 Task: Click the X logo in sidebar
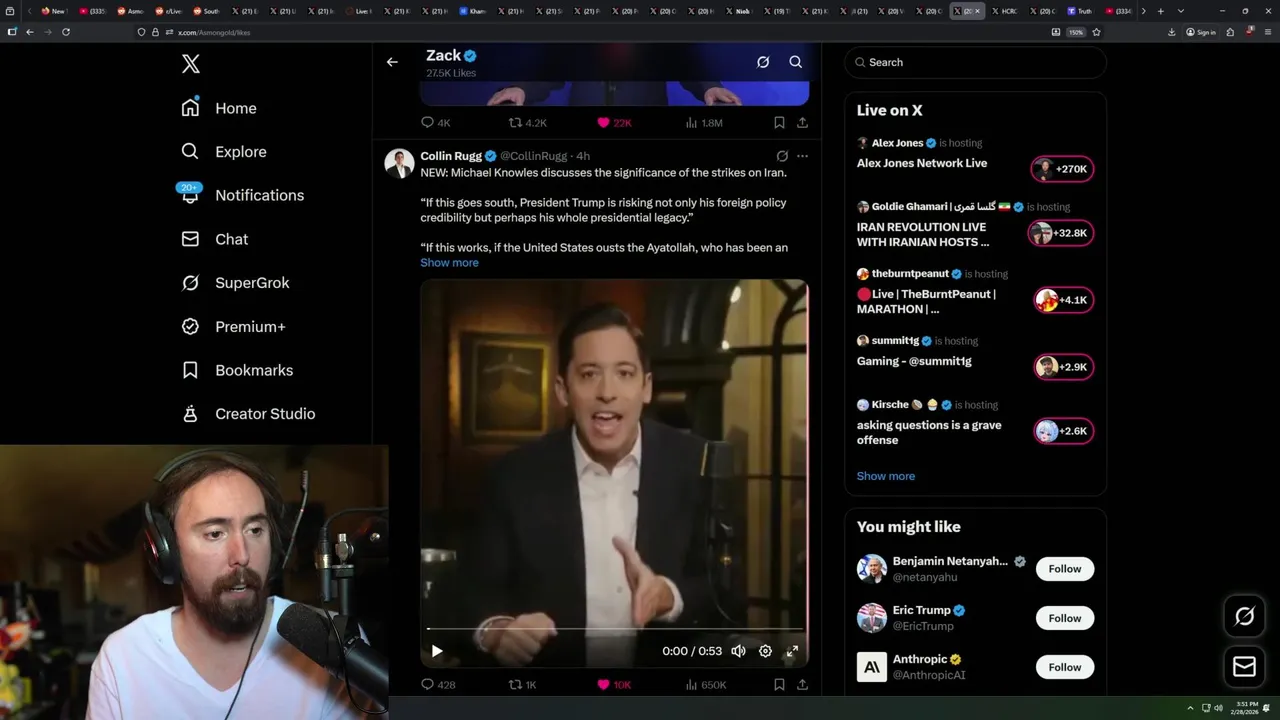pos(191,64)
